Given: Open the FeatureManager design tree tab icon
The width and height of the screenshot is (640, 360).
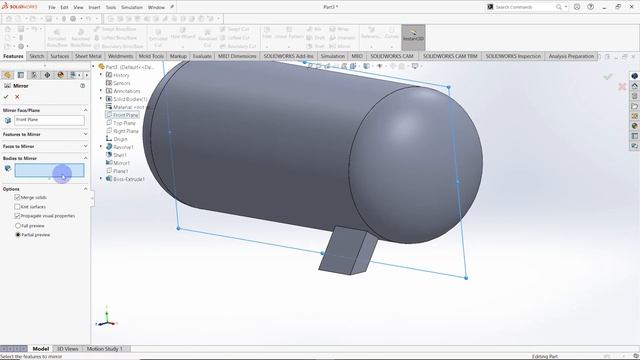Looking at the screenshot, I should [7, 75].
